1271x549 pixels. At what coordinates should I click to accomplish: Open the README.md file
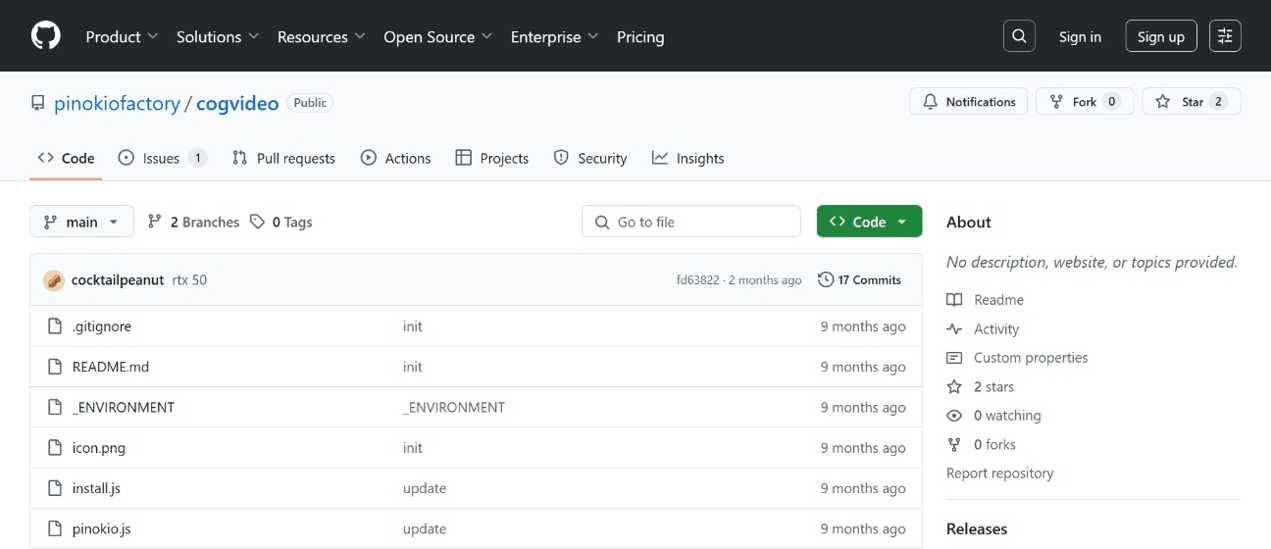click(111, 367)
